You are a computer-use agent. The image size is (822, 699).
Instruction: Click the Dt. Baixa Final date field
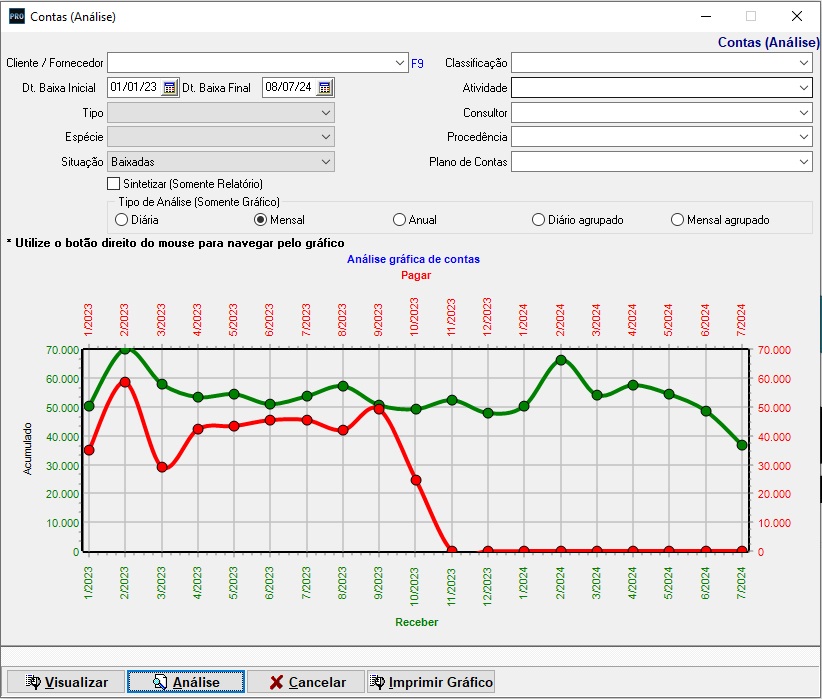[290, 88]
